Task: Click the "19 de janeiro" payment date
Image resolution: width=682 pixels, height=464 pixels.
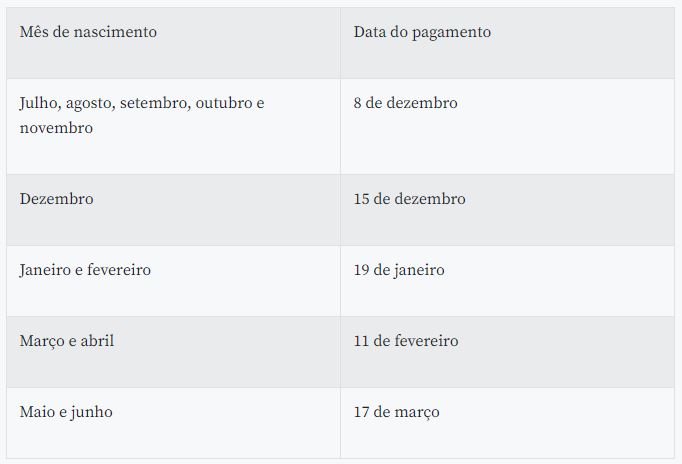Action: (399, 270)
